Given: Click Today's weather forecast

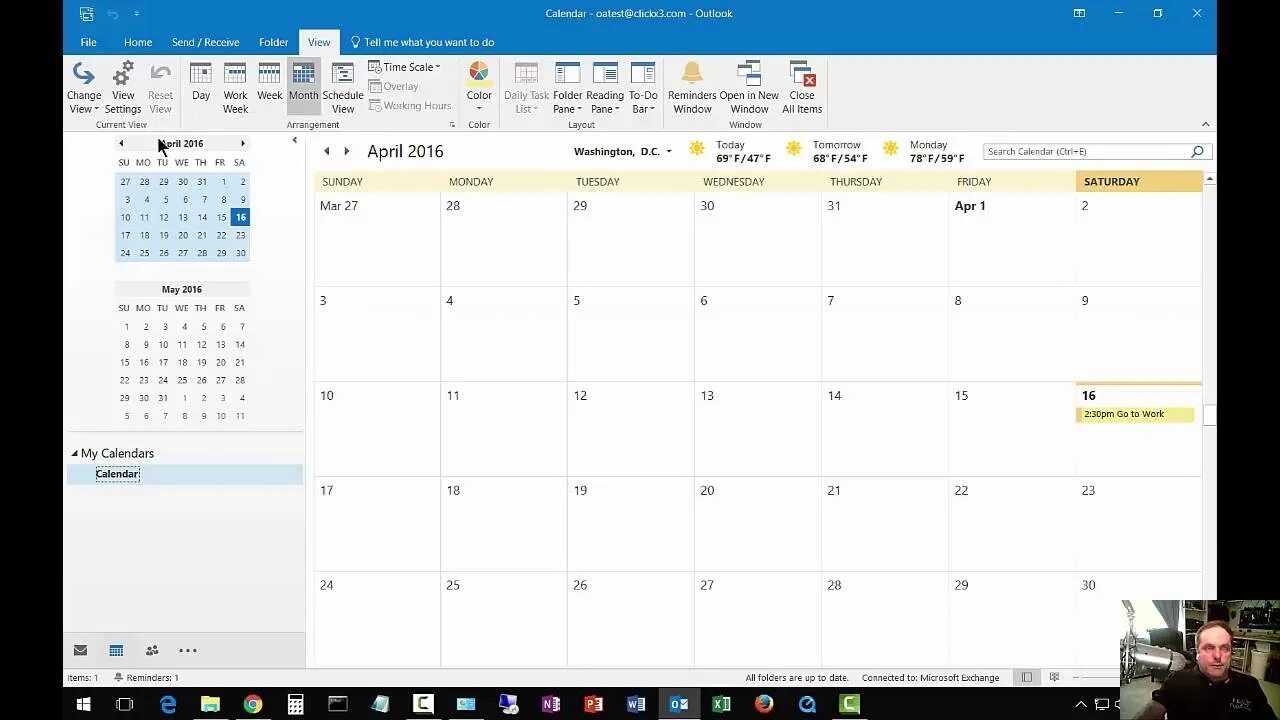Looking at the screenshot, I should coord(730,151).
